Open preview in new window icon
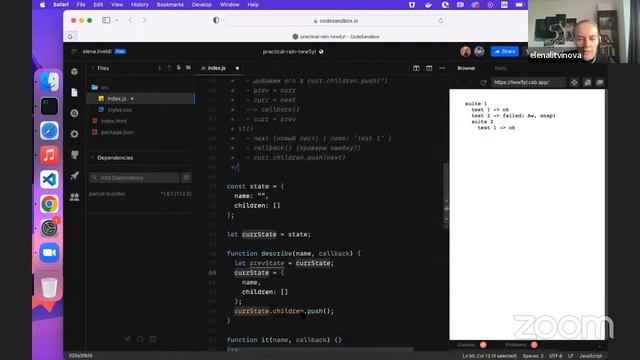Viewport: 640px width, 360px height. click(x=600, y=82)
